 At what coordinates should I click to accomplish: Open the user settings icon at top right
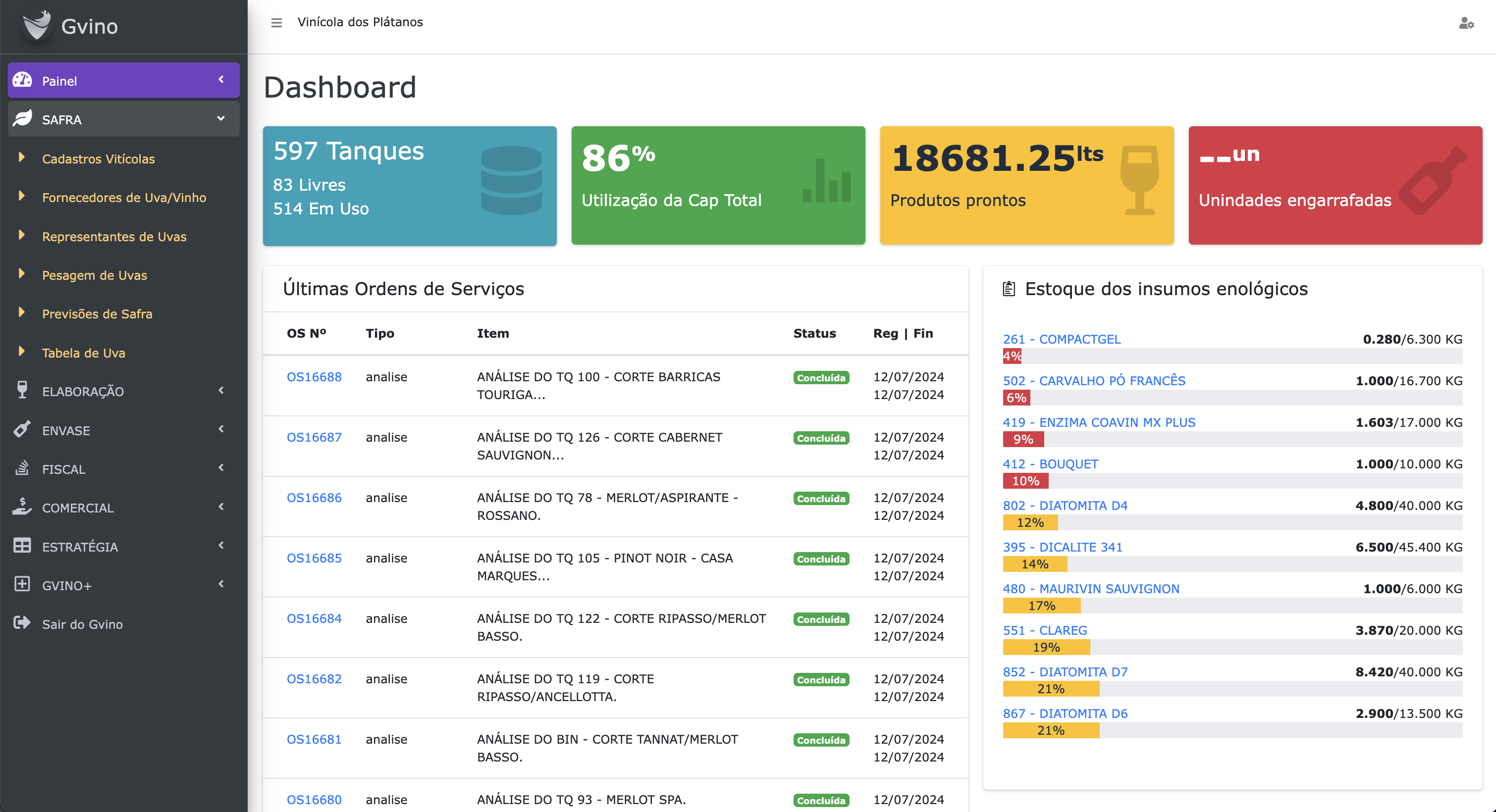(x=1466, y=23)
